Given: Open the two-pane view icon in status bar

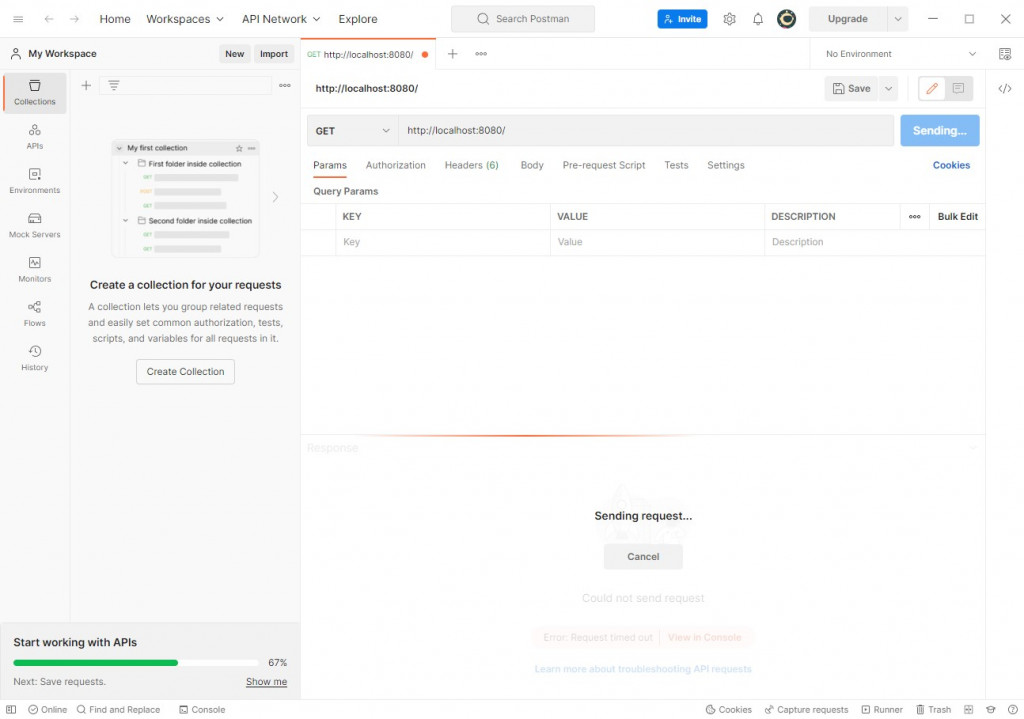Looking at the screenshot, I should pyautogui.click(x=968, y=709).
